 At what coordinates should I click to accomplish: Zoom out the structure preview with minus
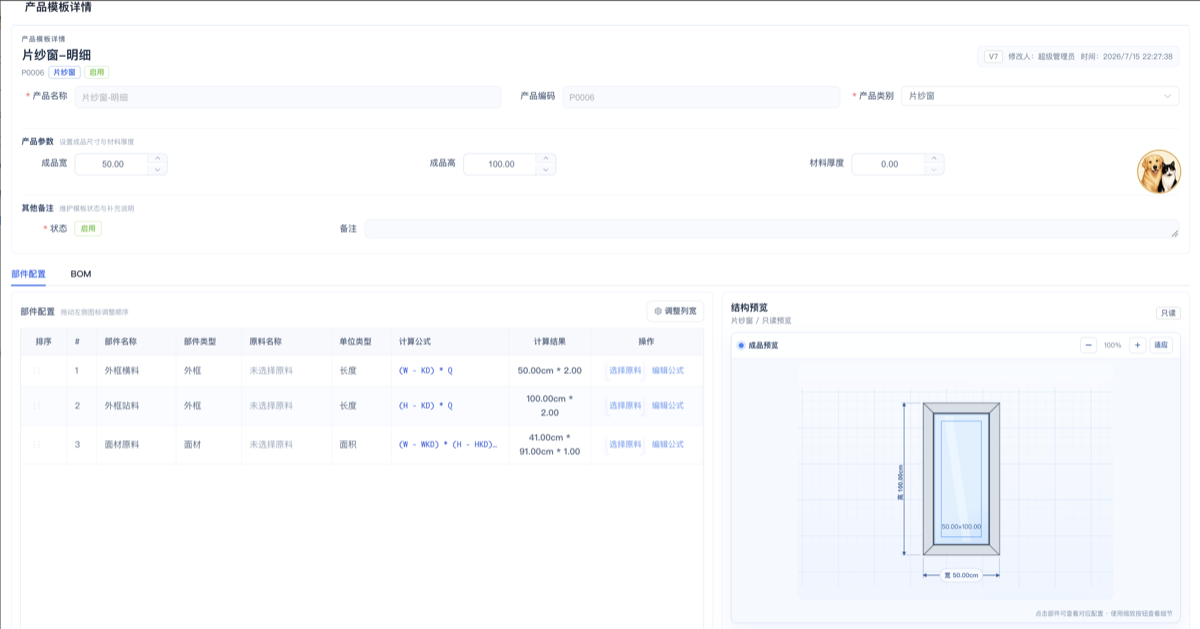tap(1088, 345)
